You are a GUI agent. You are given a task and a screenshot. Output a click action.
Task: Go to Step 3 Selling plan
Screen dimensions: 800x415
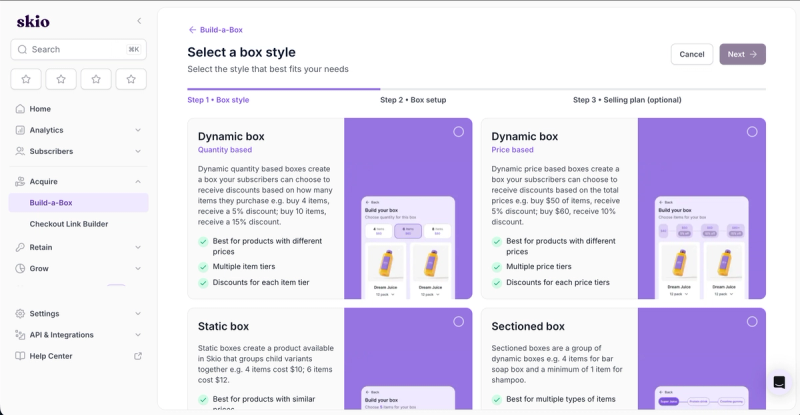(627, 100)
